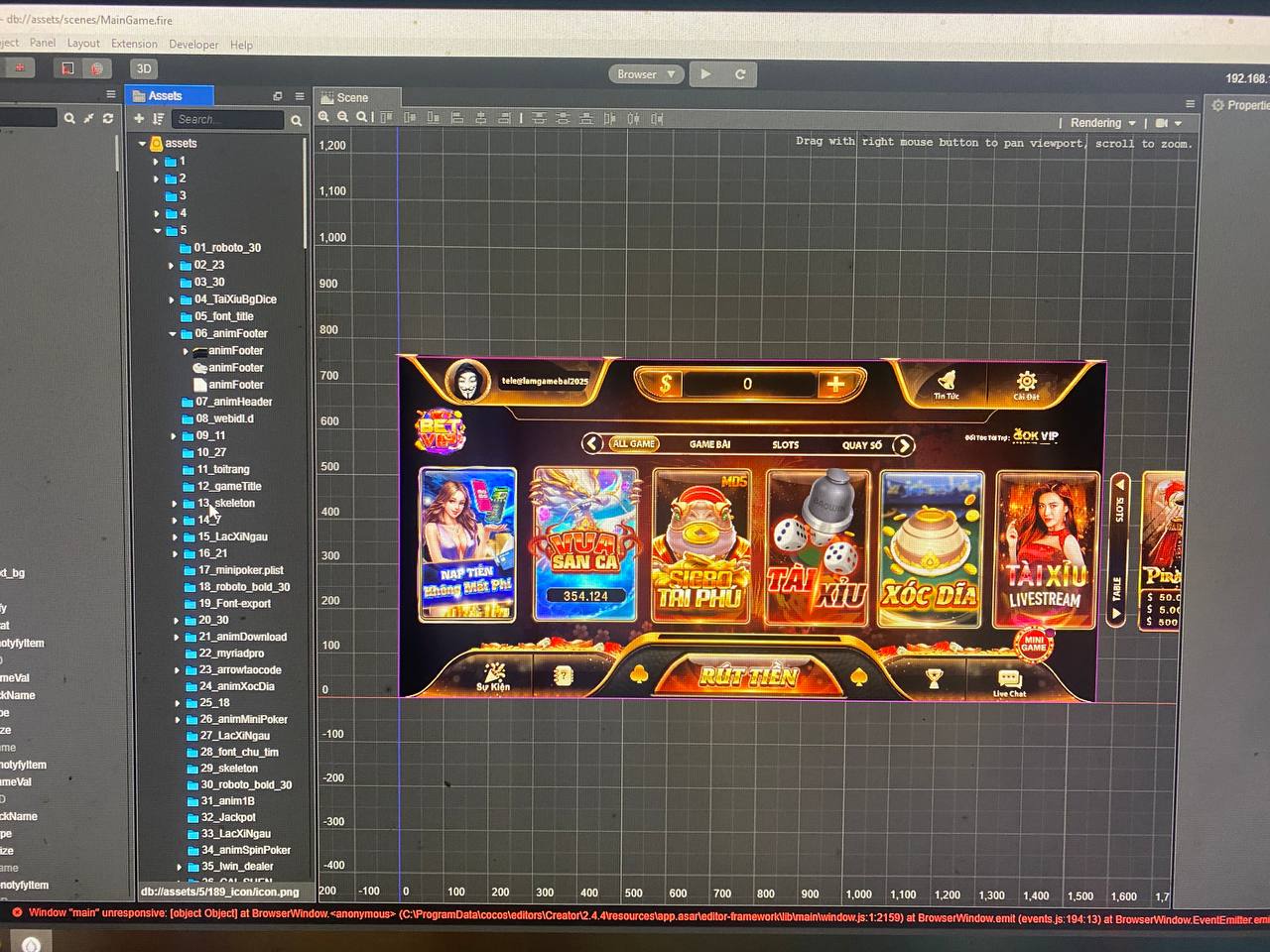
Task: Click the Scene zoom out icon
Action: click(342, 117)
